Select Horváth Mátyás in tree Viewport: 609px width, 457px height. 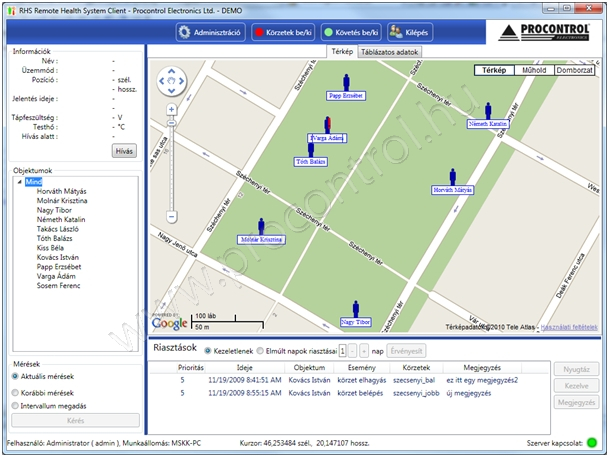[x=61, y=191]
